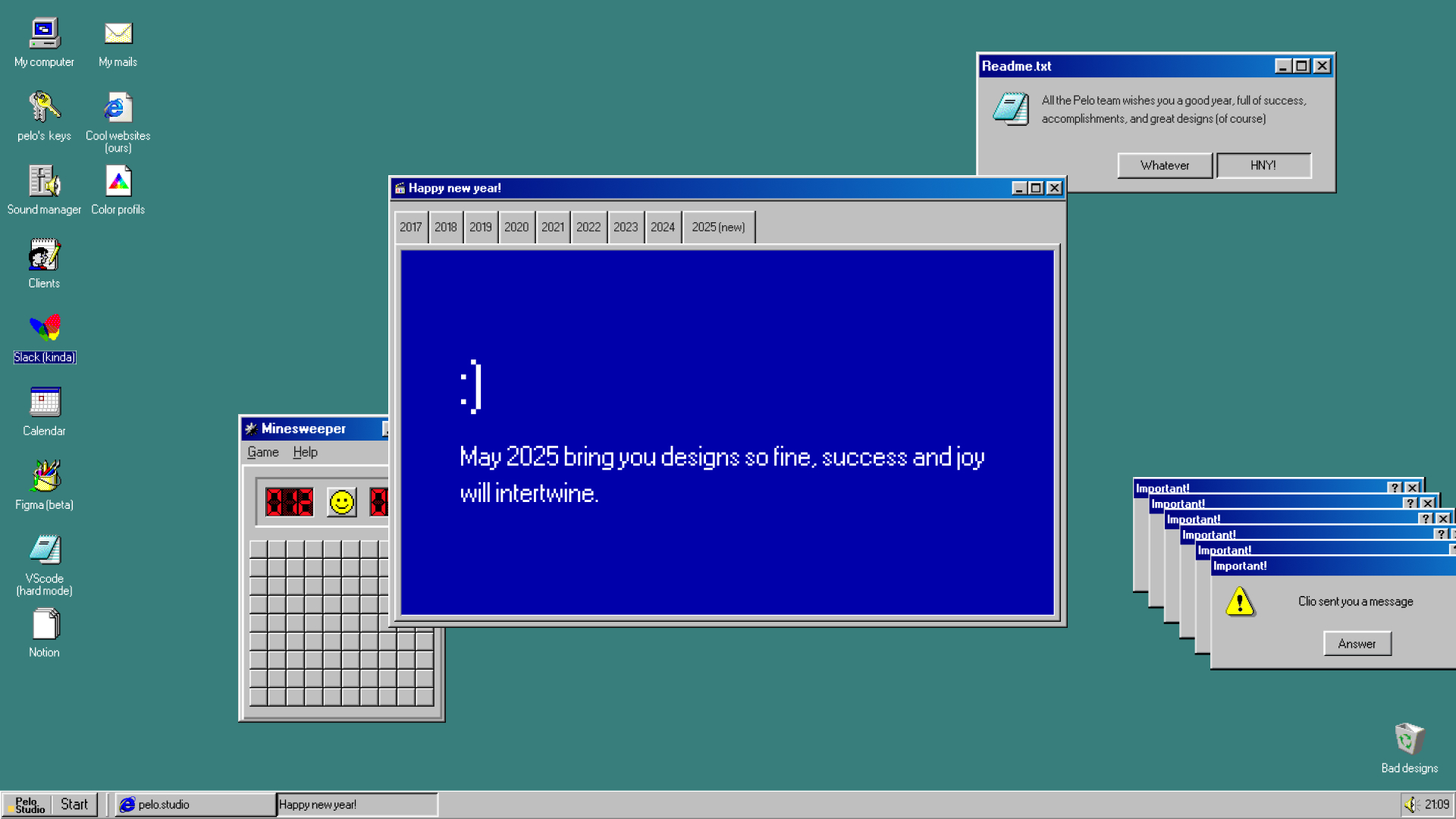Click the pelo.studio taskbar item
The image size is (1456, 819).
pos(195,805)
